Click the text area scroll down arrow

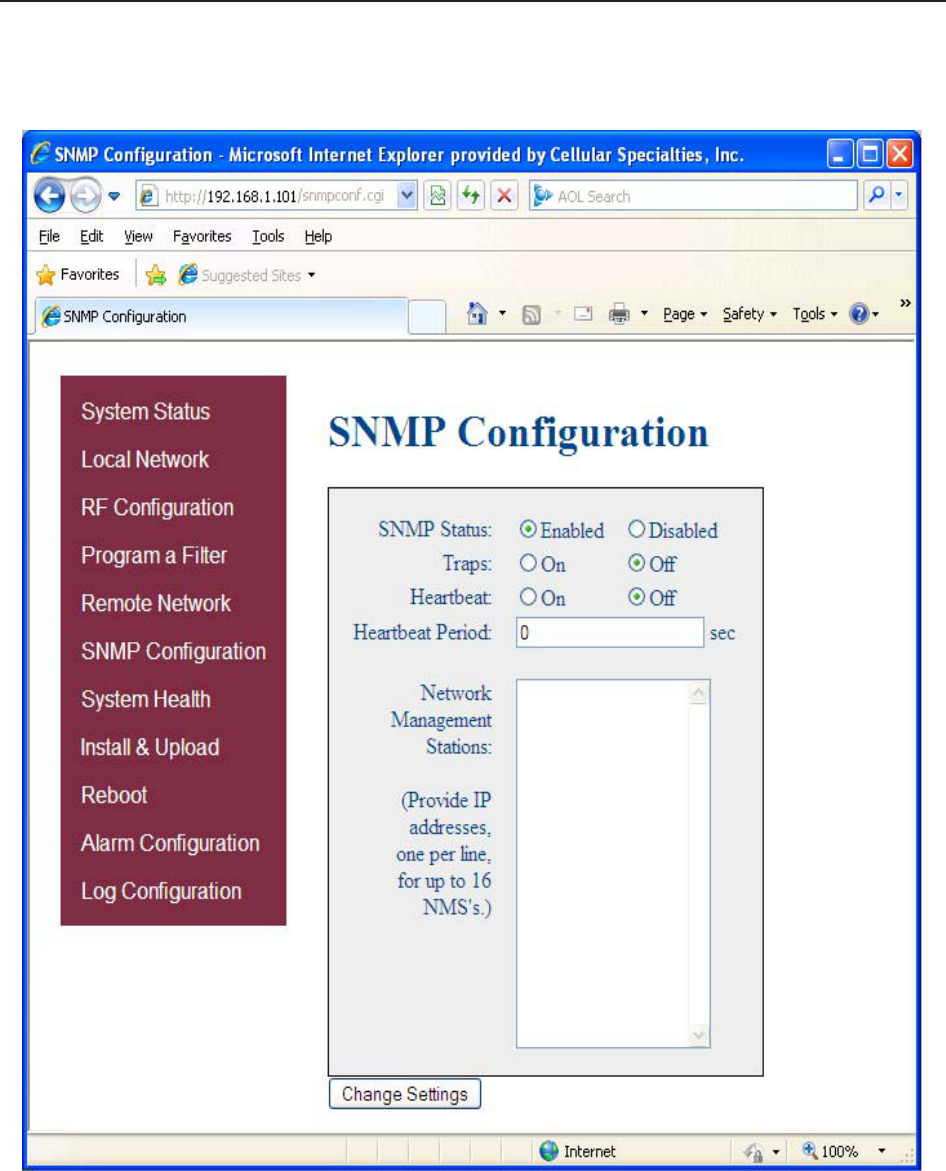(699, 1035)
